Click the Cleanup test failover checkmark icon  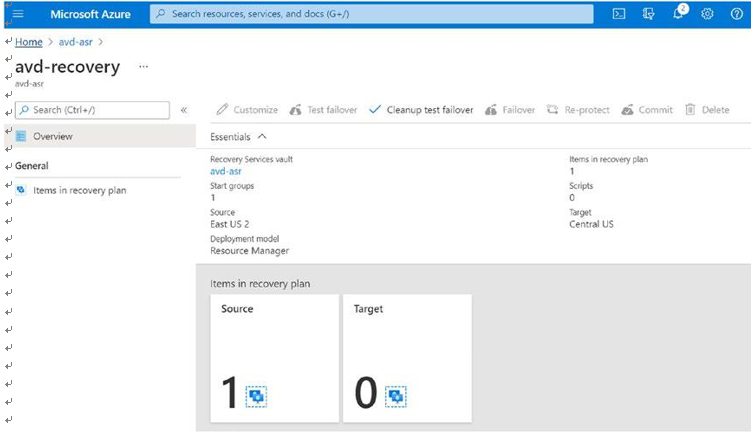point(375,109)
